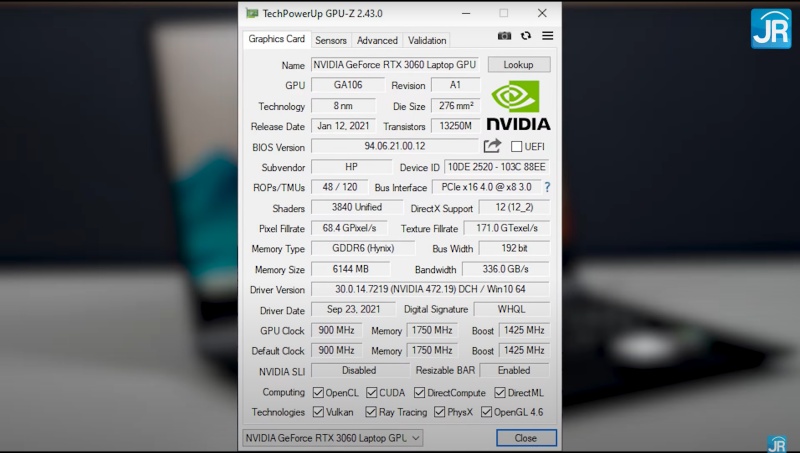Click the Resizable BAR value Enabled
This screenshot has height=453, width=800.
coord(514,370)
